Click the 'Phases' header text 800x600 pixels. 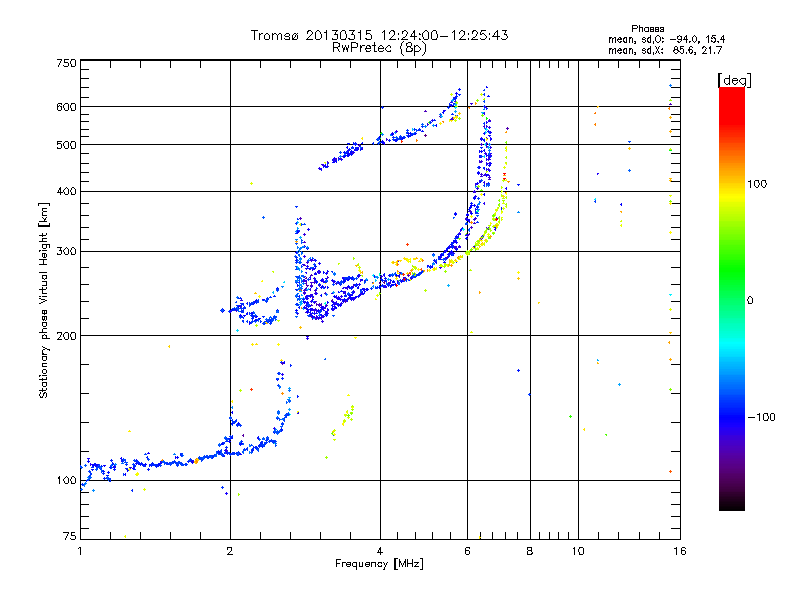[647, 29]
